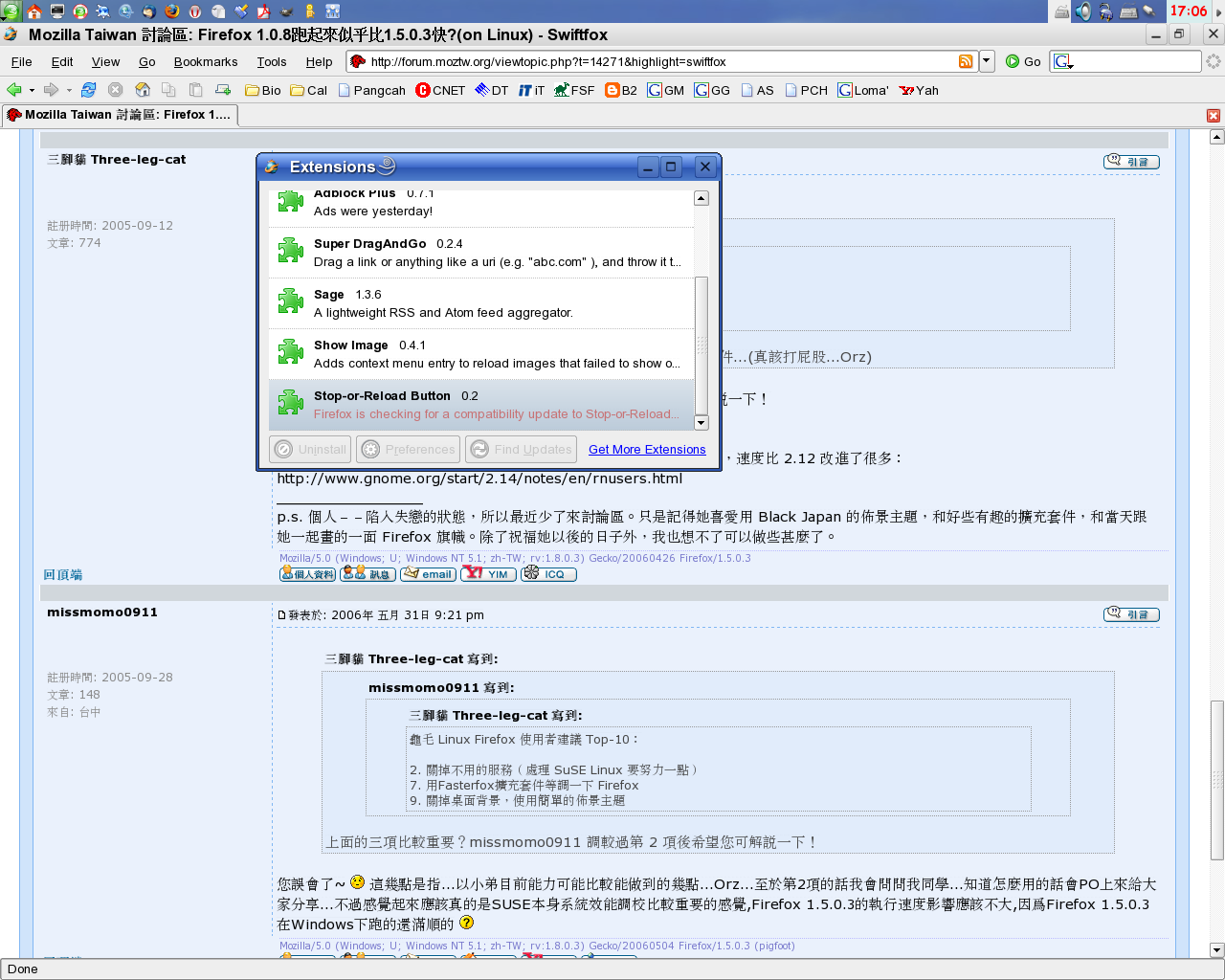Click the orange RSS feed icon
Viewport: 1225px width, 980px height.
point(966,61)
